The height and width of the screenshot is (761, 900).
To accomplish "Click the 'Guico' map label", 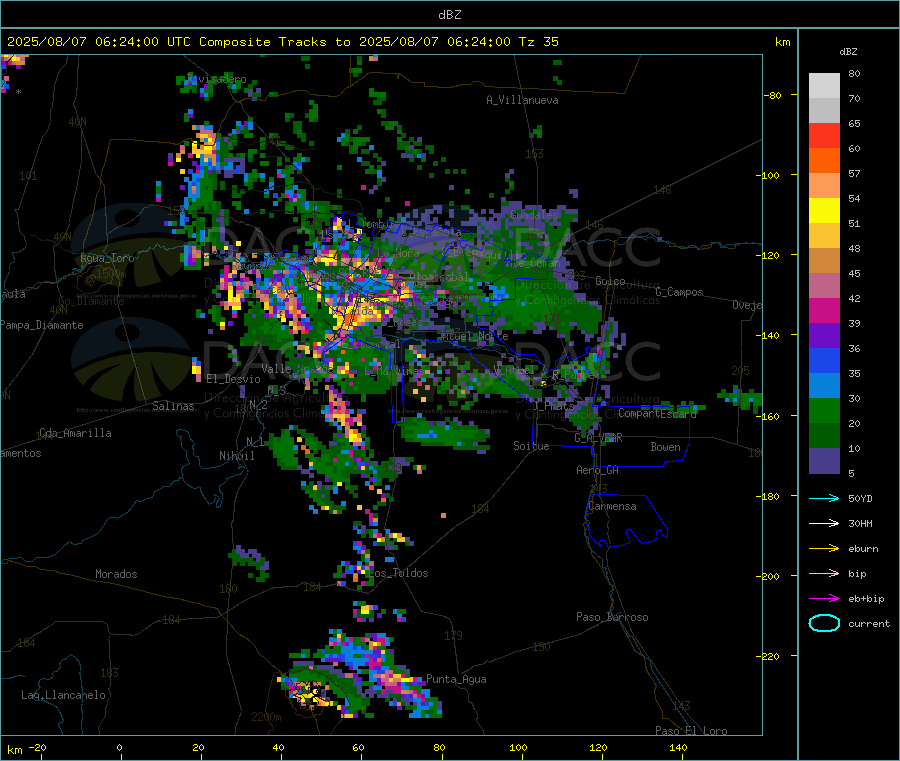I will click(x=610, y=281).
